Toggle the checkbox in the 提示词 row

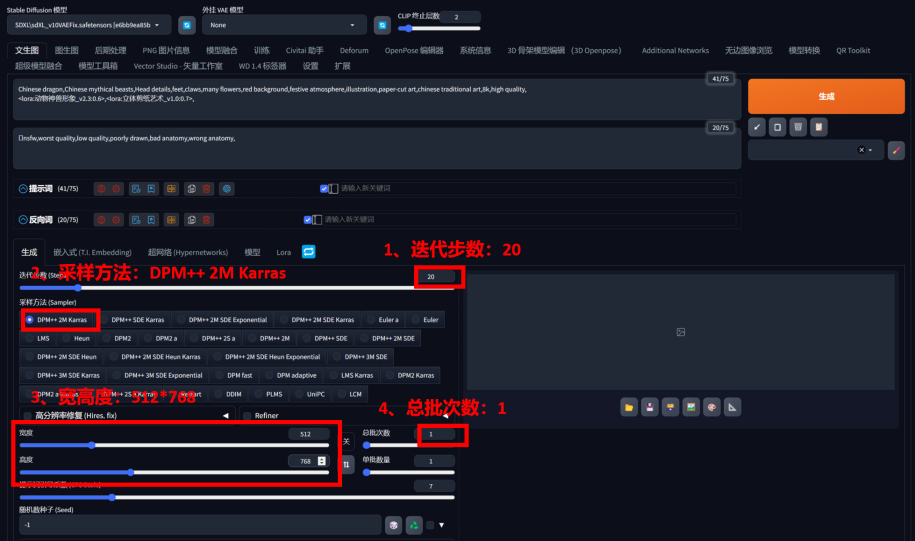coord(324,189)
